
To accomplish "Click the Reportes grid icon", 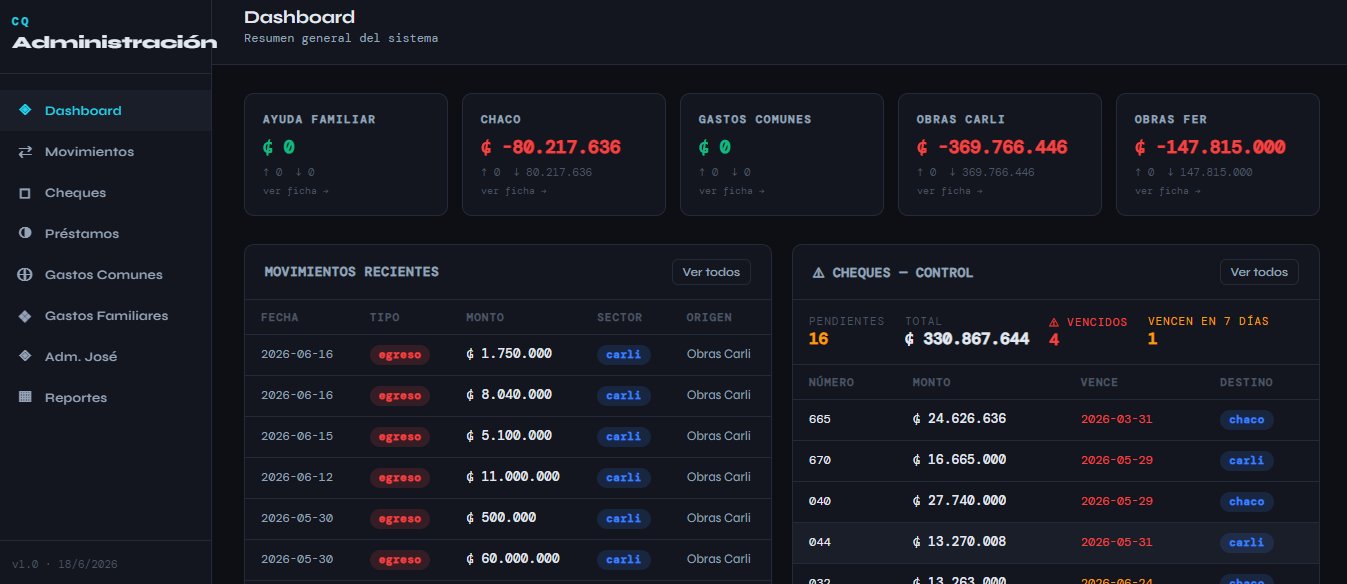I will 25,398.
